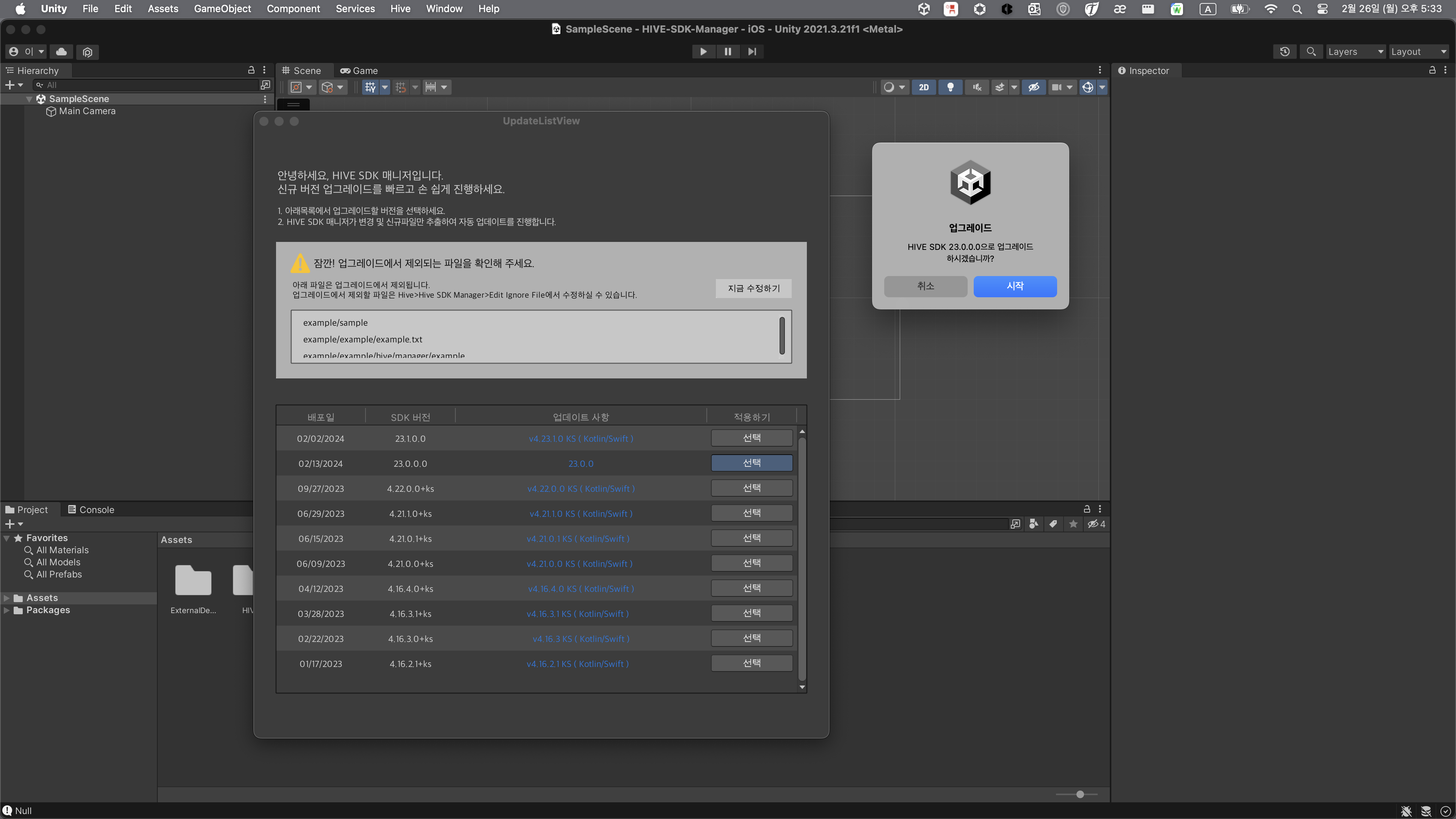Open the Hive menu
Image resolution: width=1456 pixels, height=819 pixels.
point(400,8)
